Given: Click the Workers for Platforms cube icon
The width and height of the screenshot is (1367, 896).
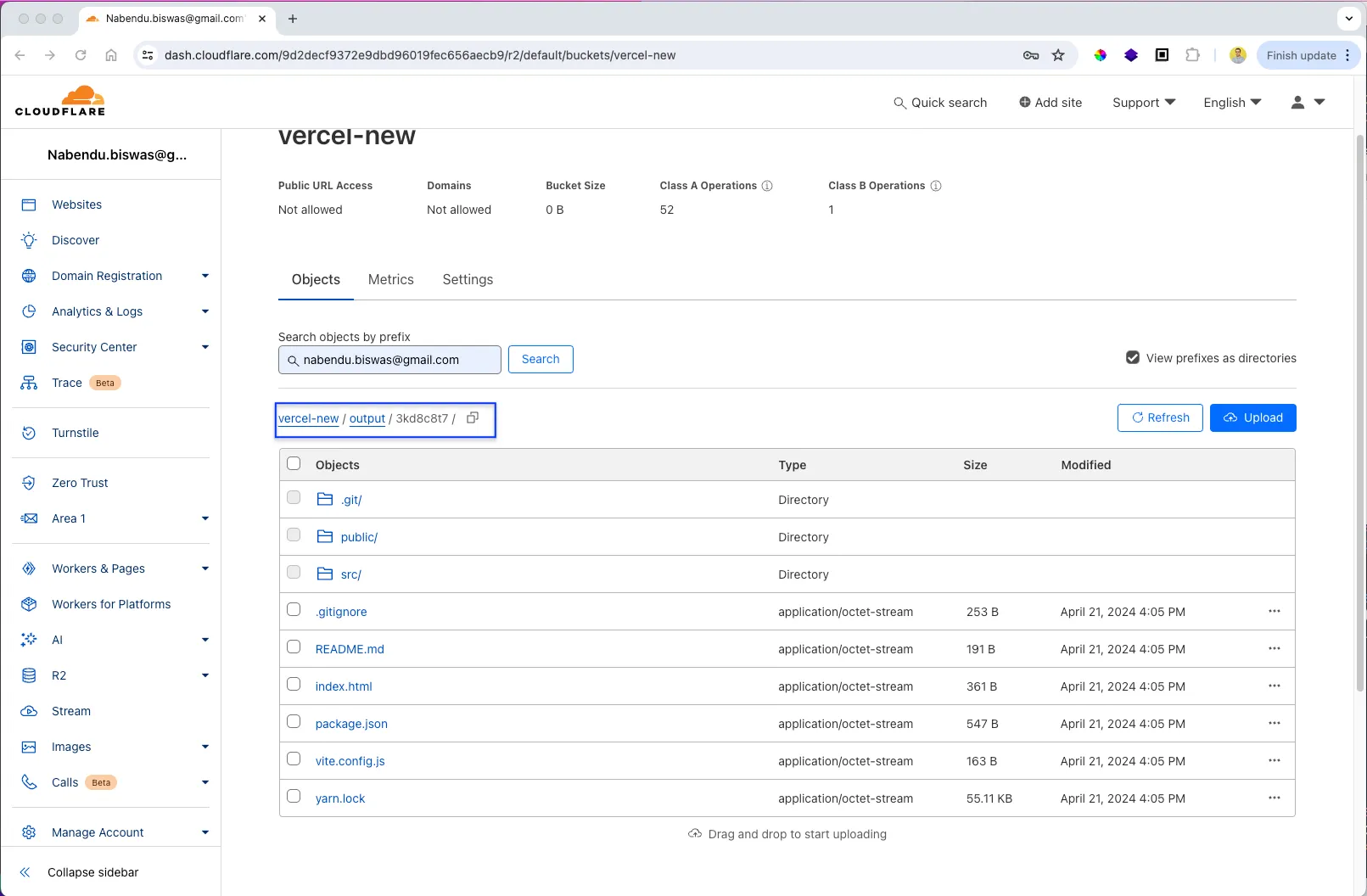Looking at the screenshot, I should [29, 604].
